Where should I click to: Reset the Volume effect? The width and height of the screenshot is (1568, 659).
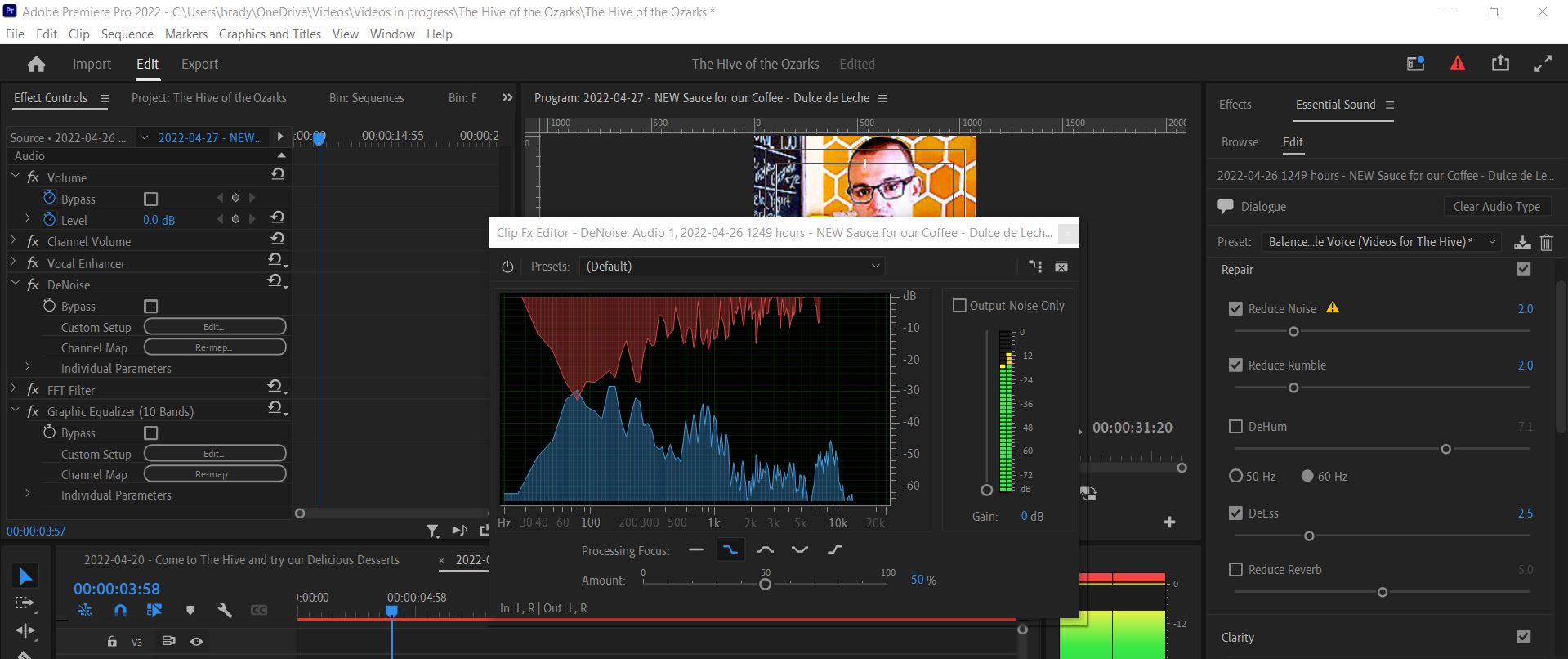tap(278, 174)
